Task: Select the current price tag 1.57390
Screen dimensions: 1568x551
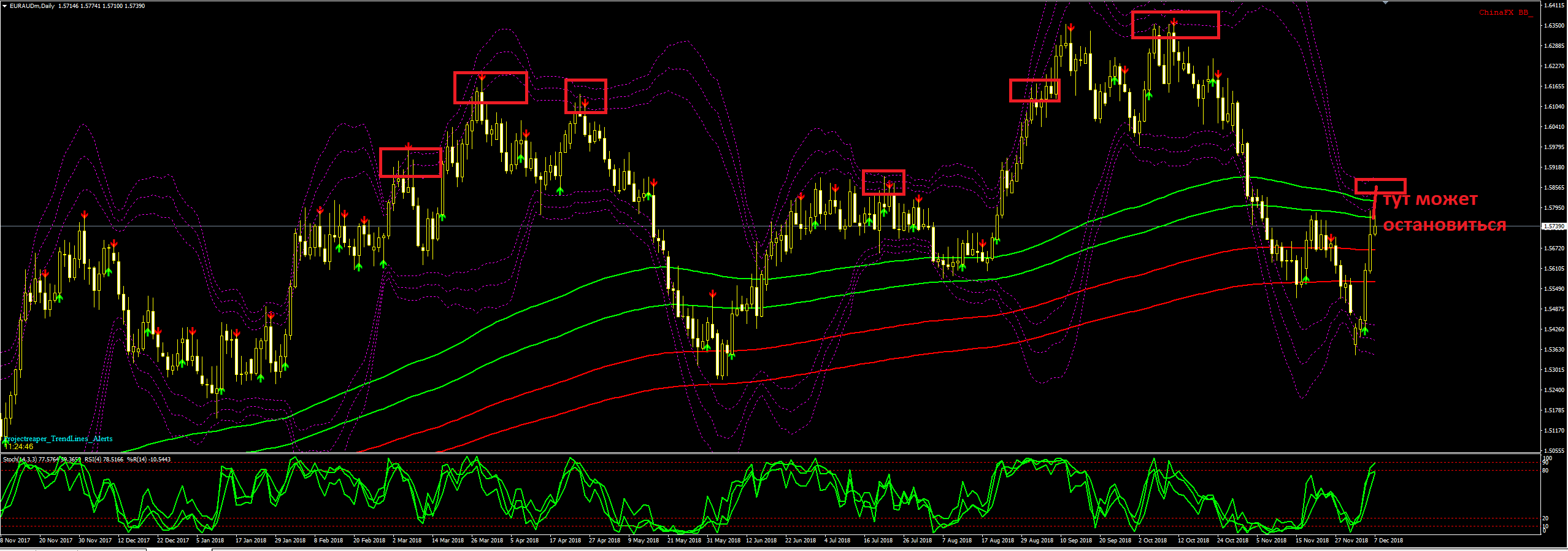Action: pos(1553,226)
